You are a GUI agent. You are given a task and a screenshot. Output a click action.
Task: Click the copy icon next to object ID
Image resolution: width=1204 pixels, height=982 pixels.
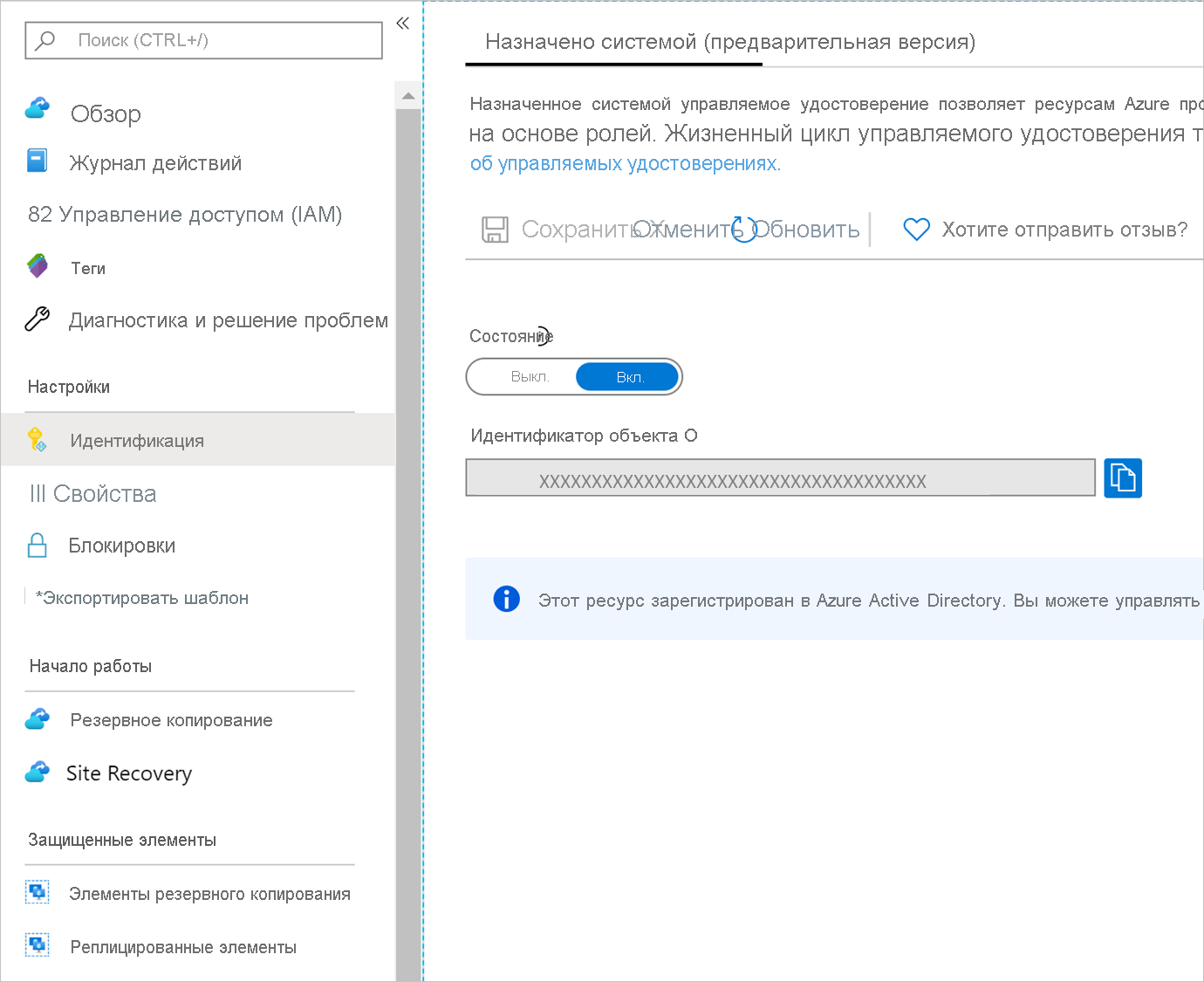click(x=1123, y=478)
